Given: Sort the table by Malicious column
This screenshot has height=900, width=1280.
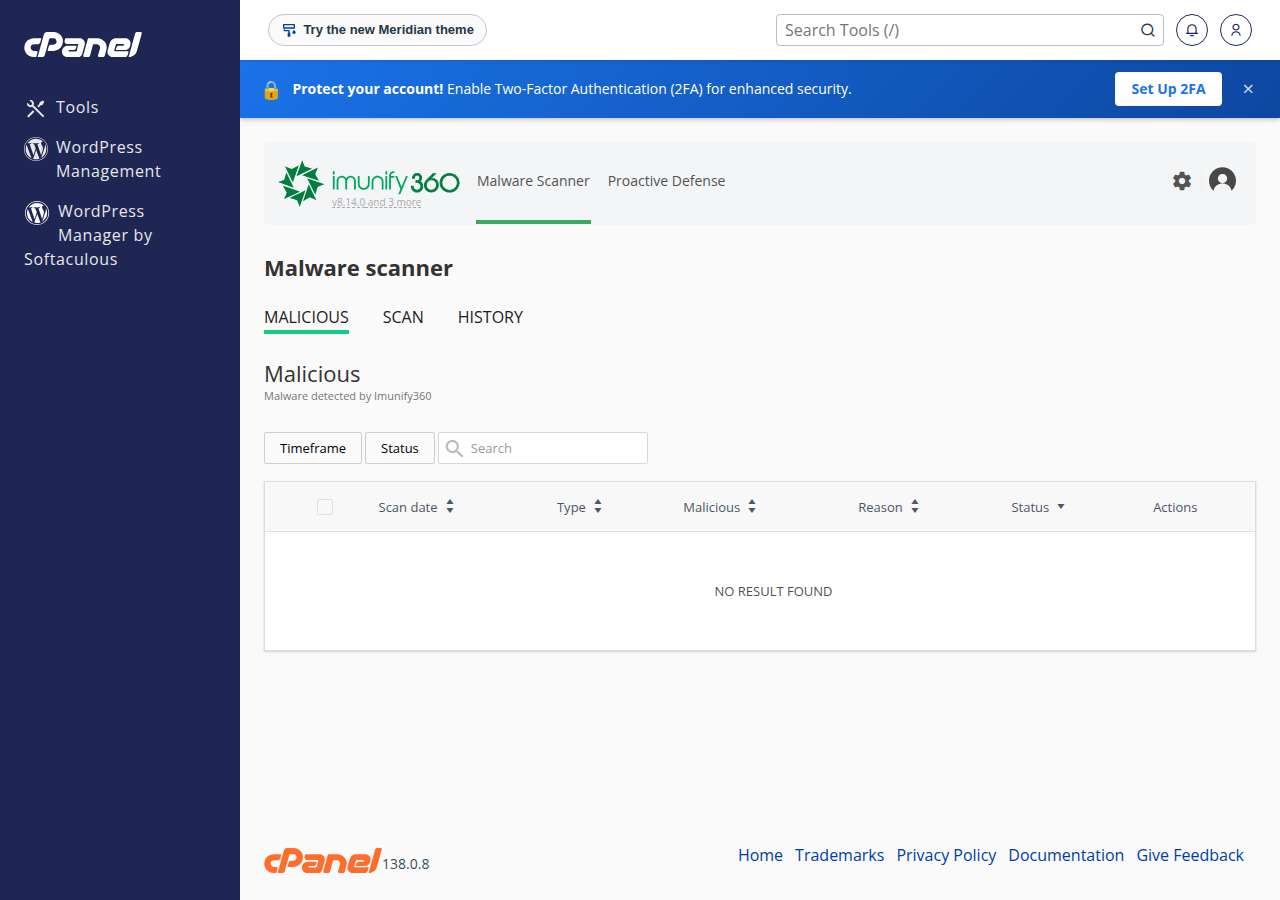Looking at the screenshot, I should 720,507.
